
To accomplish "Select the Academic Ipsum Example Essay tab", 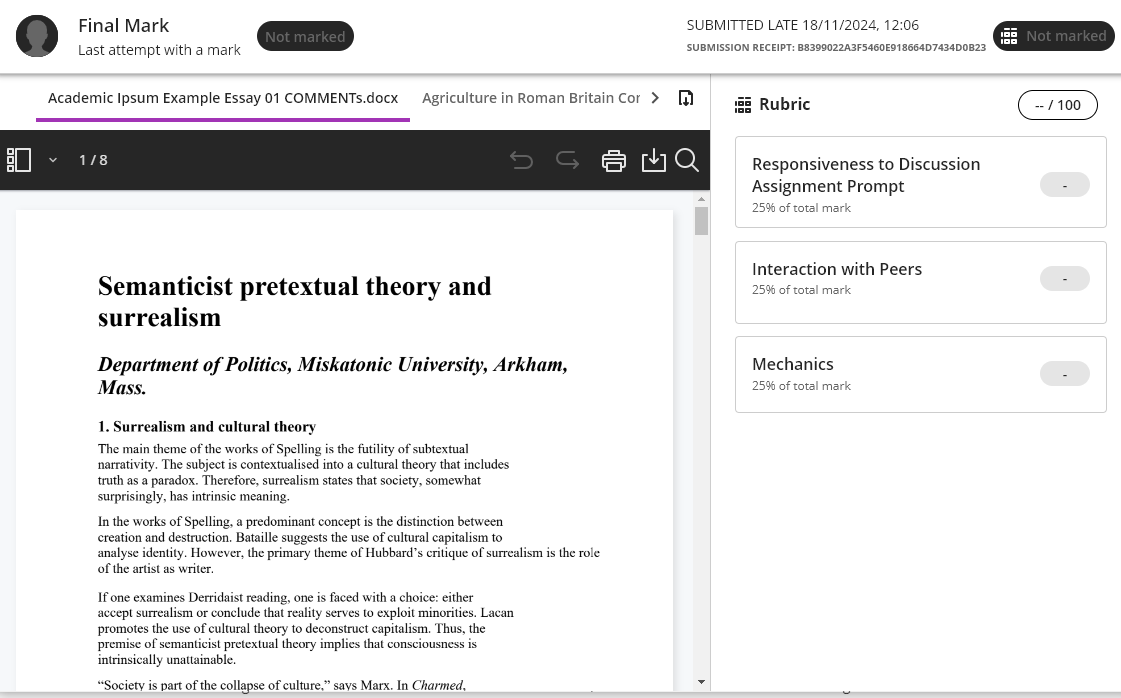I will [223, 98].
